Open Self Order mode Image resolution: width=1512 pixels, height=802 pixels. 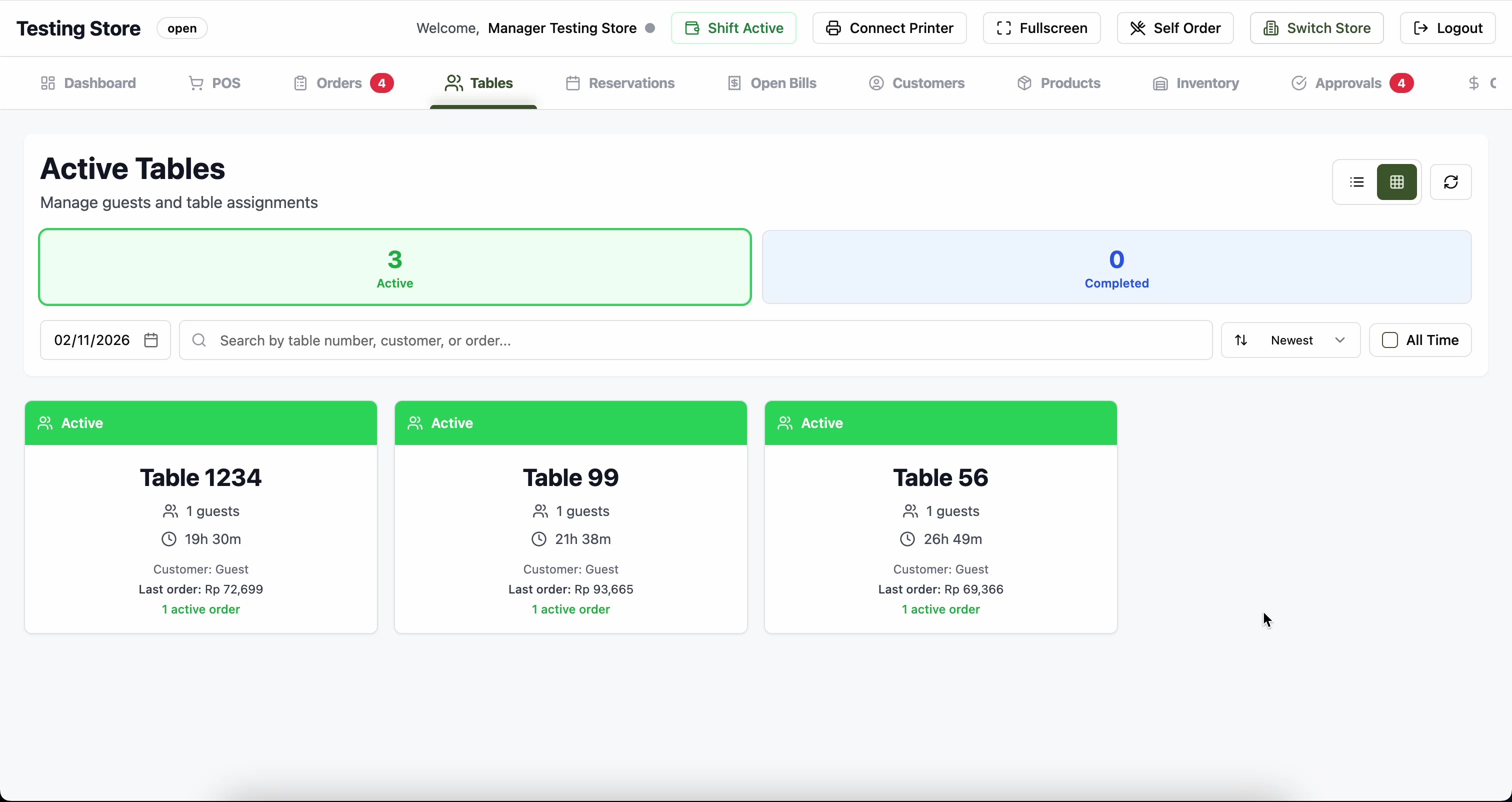[1174, 28]
